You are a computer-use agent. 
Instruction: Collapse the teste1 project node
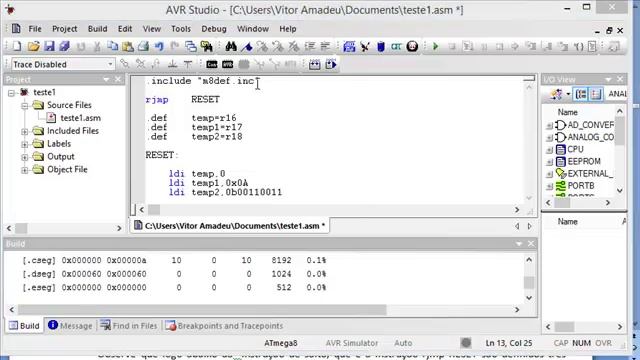(11, 93)
